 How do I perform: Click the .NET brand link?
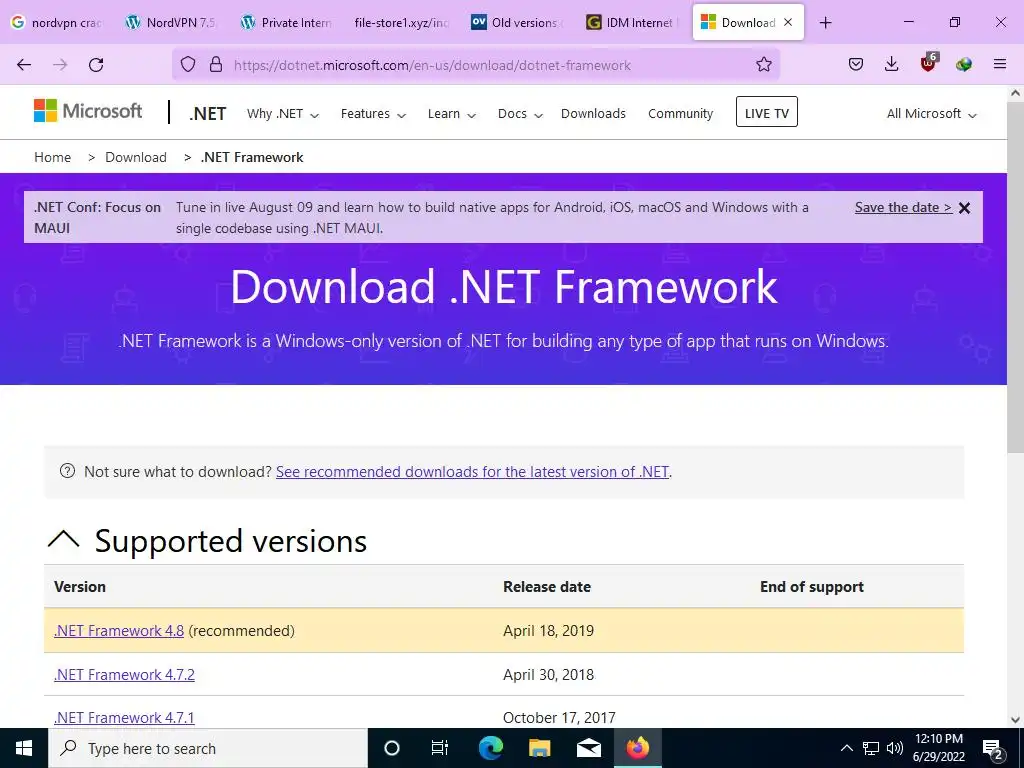(x=208, y=114)
